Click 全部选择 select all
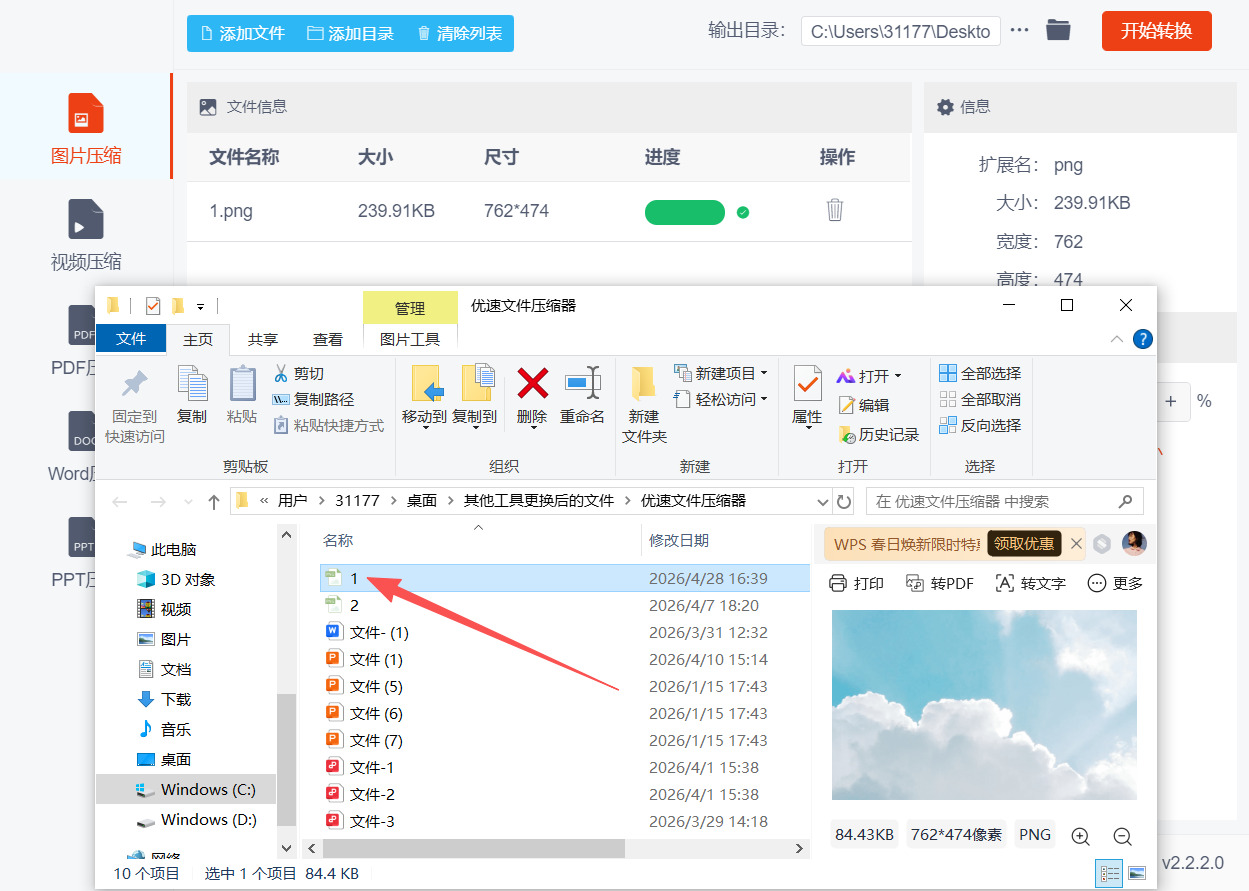The width and height of the screenshot is (1249, 891). pos(980,373)
